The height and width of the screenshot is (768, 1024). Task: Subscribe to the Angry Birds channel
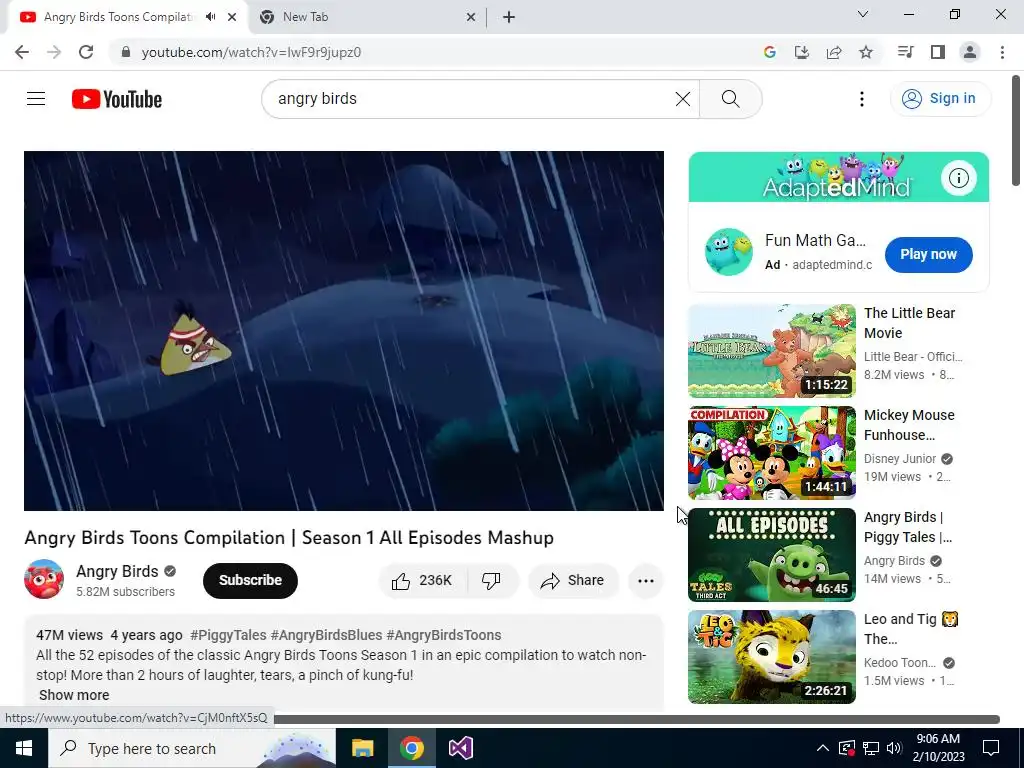tap(250, 581)
